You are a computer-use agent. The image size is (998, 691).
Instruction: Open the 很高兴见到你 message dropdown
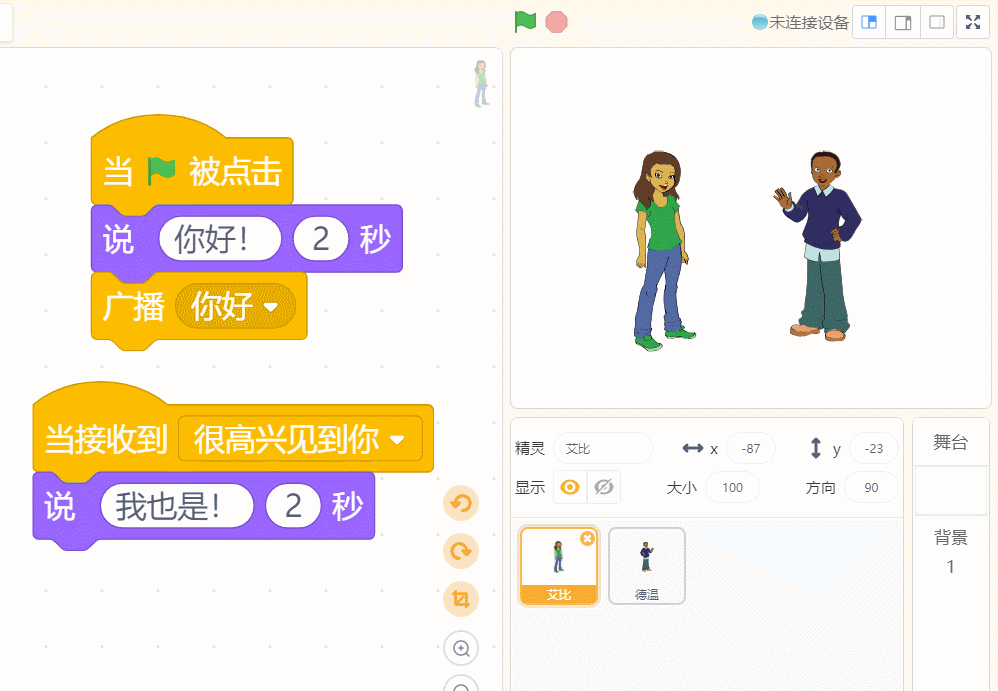[300, 438]
